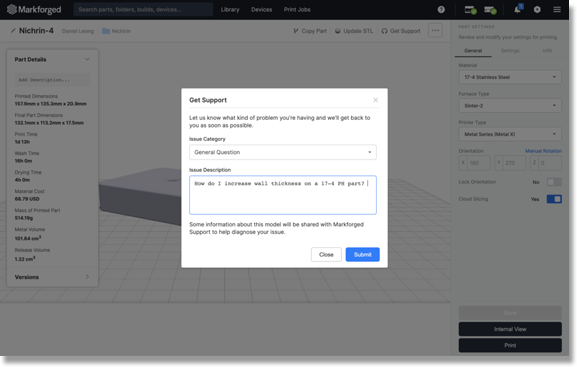Click Copy Part in the toolbar
The height and width of the screenshot is (367, 577).
tap(310, 31)
